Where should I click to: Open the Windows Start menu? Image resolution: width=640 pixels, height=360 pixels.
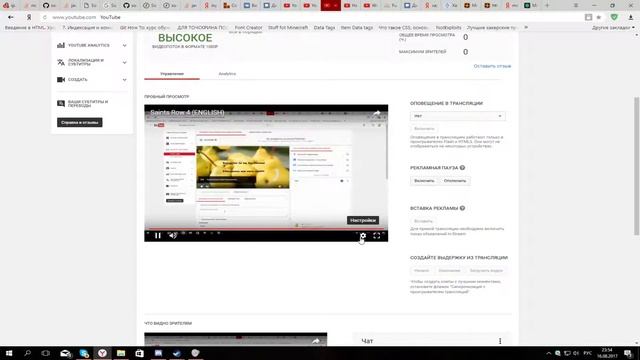(9, 353)
